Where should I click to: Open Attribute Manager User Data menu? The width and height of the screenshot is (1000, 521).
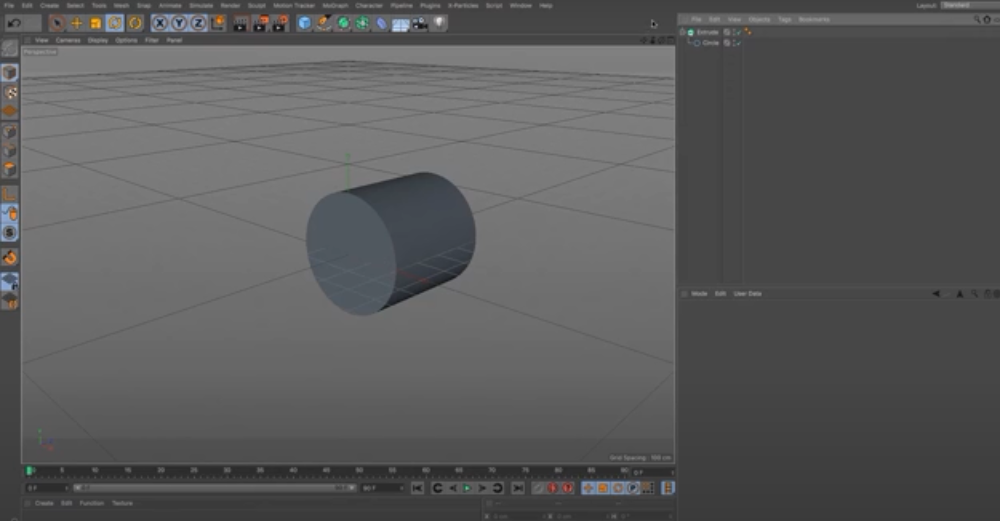747,294
